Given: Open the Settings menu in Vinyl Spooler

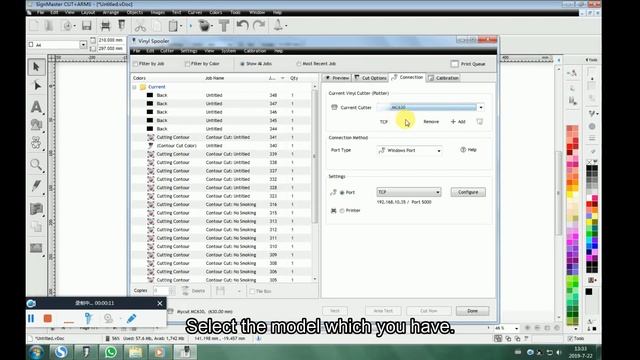Looking at the screenshot, I should click(x=189, y=51).
